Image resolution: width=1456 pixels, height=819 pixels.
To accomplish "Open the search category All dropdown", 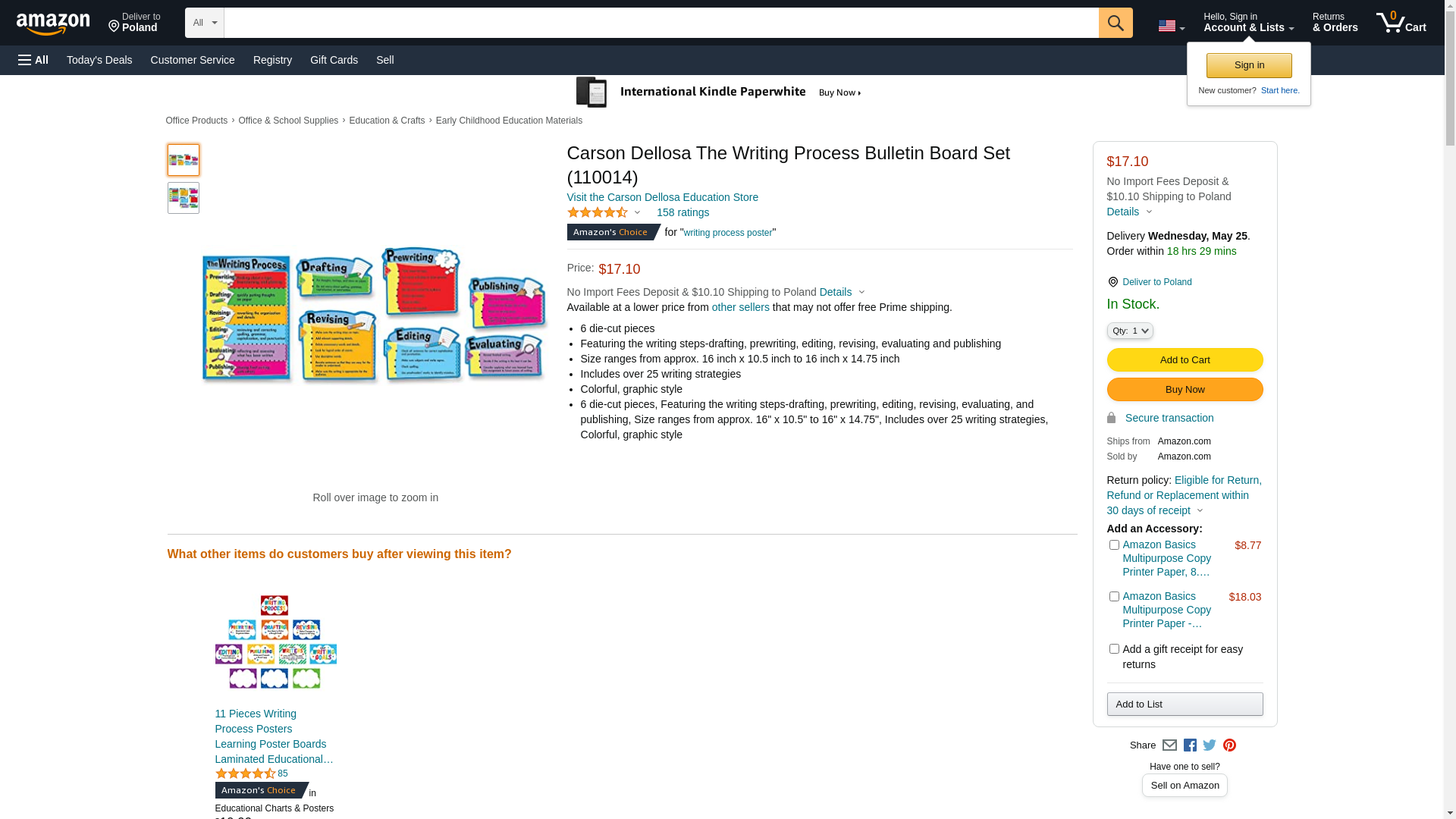I will coord(205,23).
